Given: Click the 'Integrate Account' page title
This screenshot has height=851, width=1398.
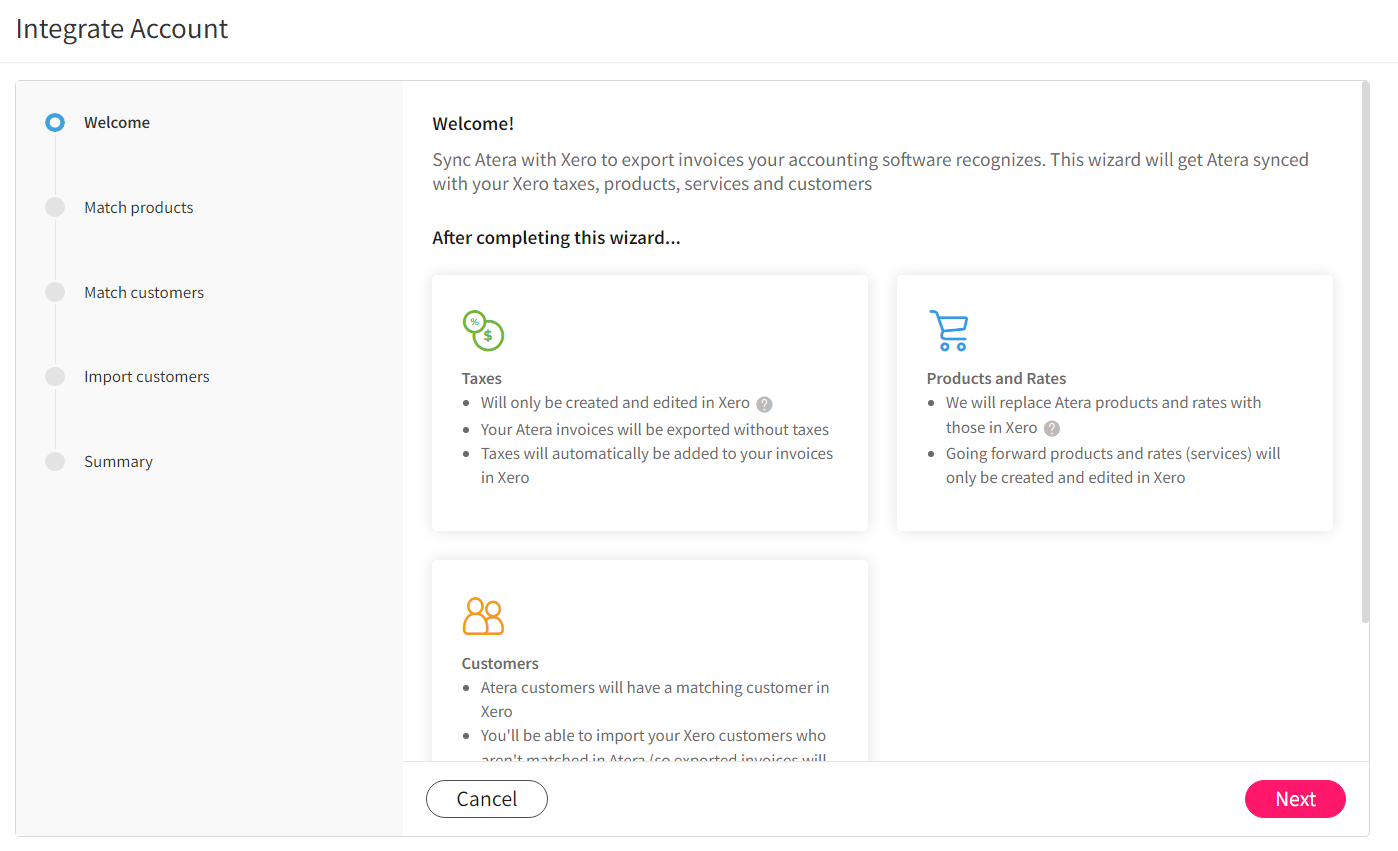Looking at the screenshot, I should (x=122, y=29).
